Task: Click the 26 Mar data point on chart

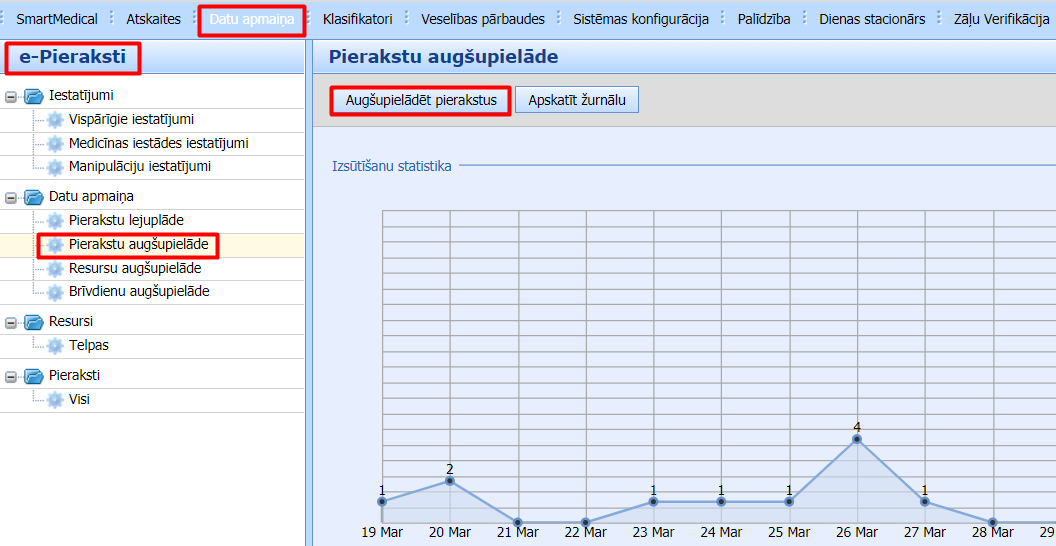Action: click(857, 438)
